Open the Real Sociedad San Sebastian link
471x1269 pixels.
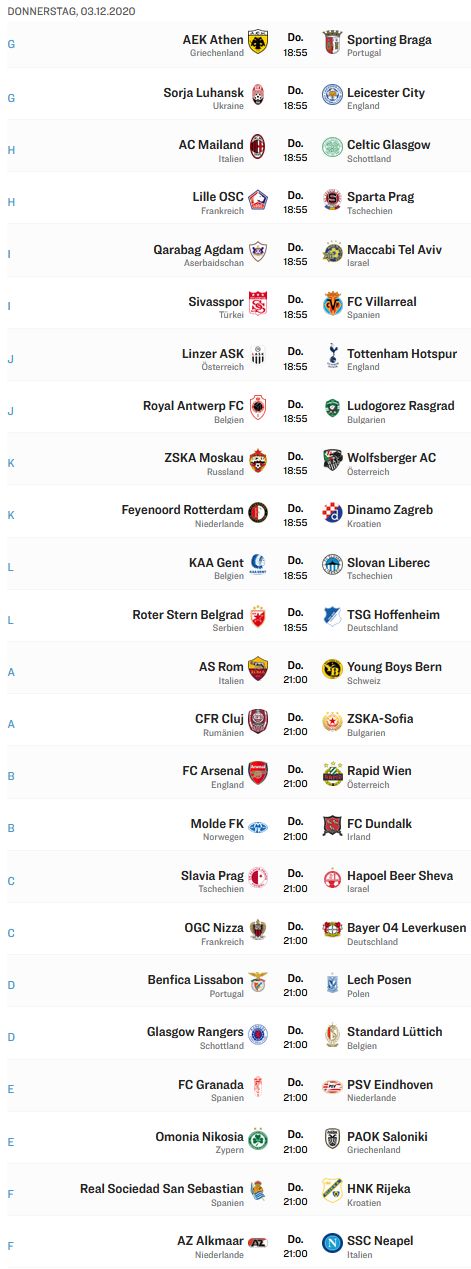162,1188
